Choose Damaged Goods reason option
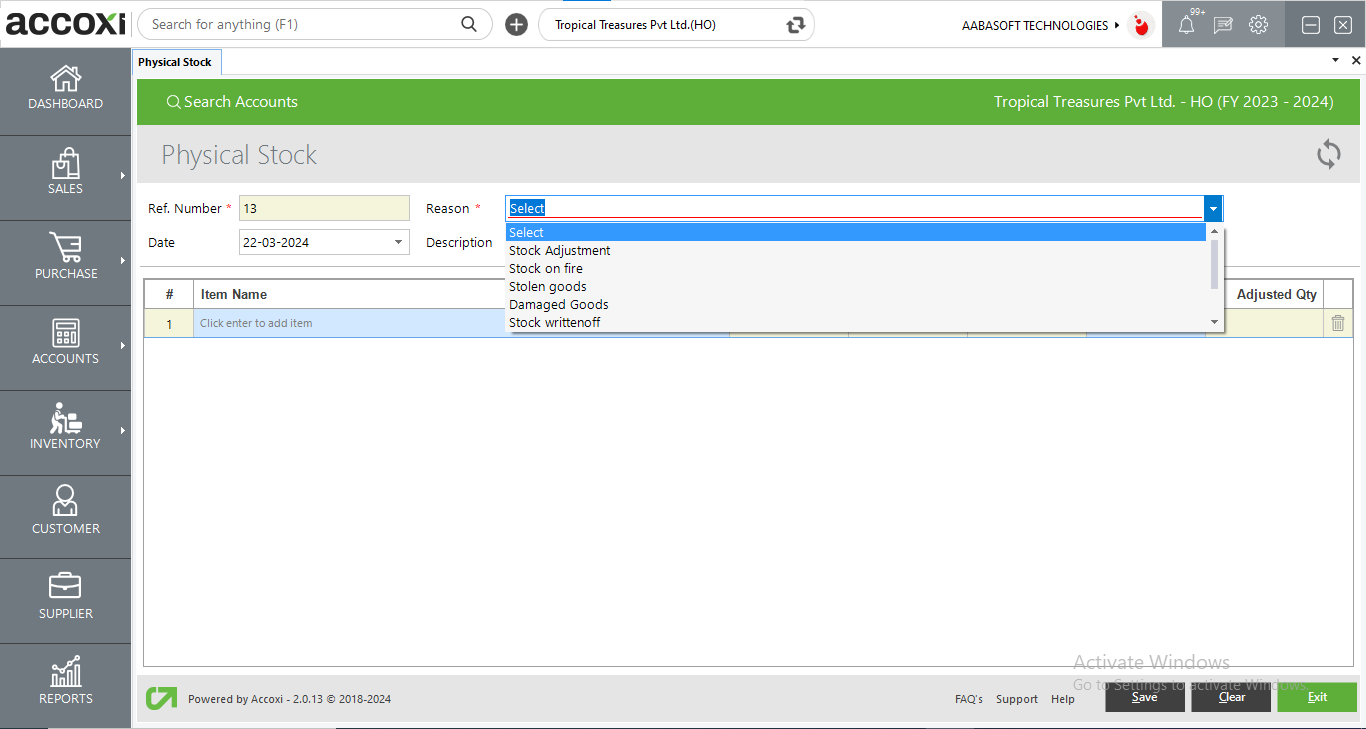Screen dimensions: 1366x729 (559, 305)
